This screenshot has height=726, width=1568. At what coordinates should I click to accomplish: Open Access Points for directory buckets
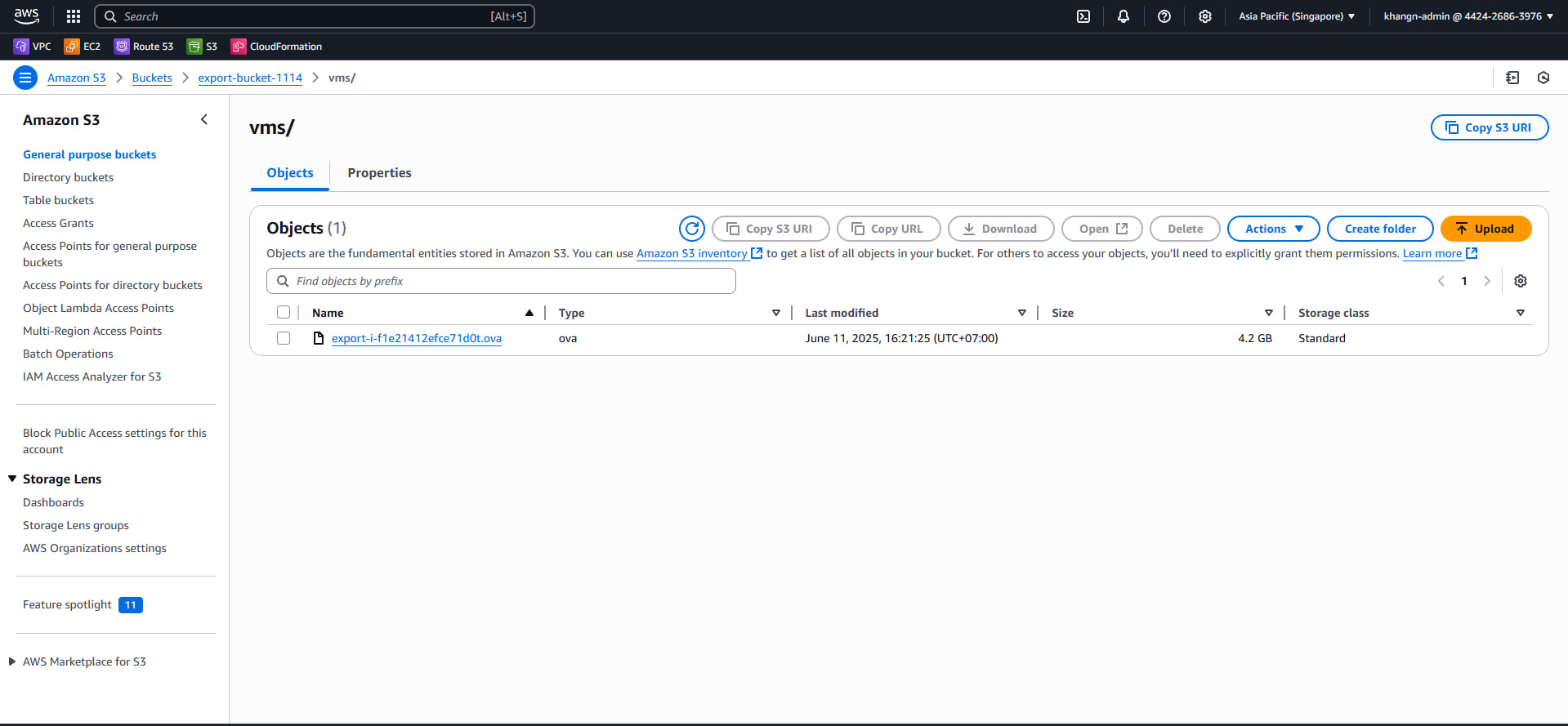tap(113, 285)
